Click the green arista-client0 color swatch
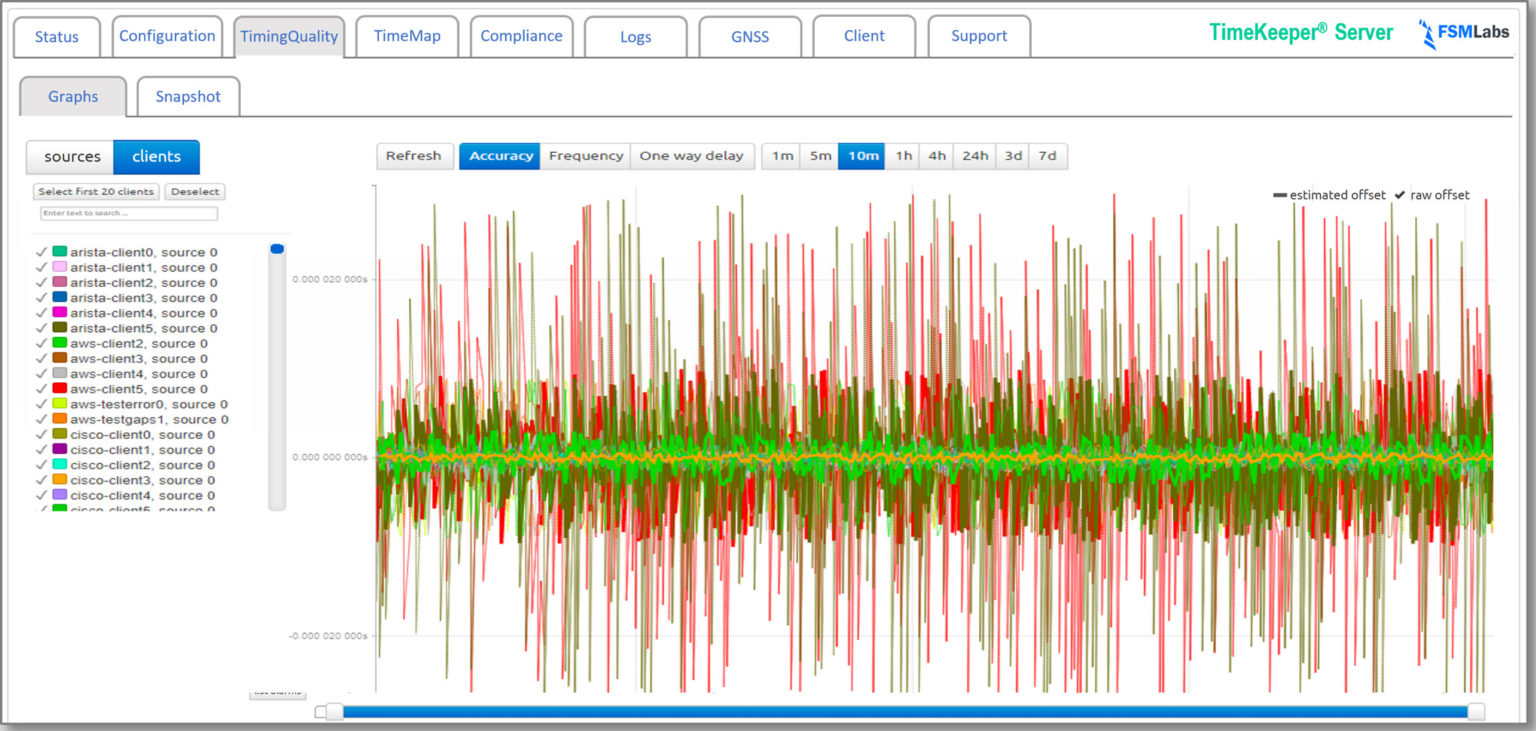Image resolution: width=1536 pixels, height=731 pixels. pos(59,252)
